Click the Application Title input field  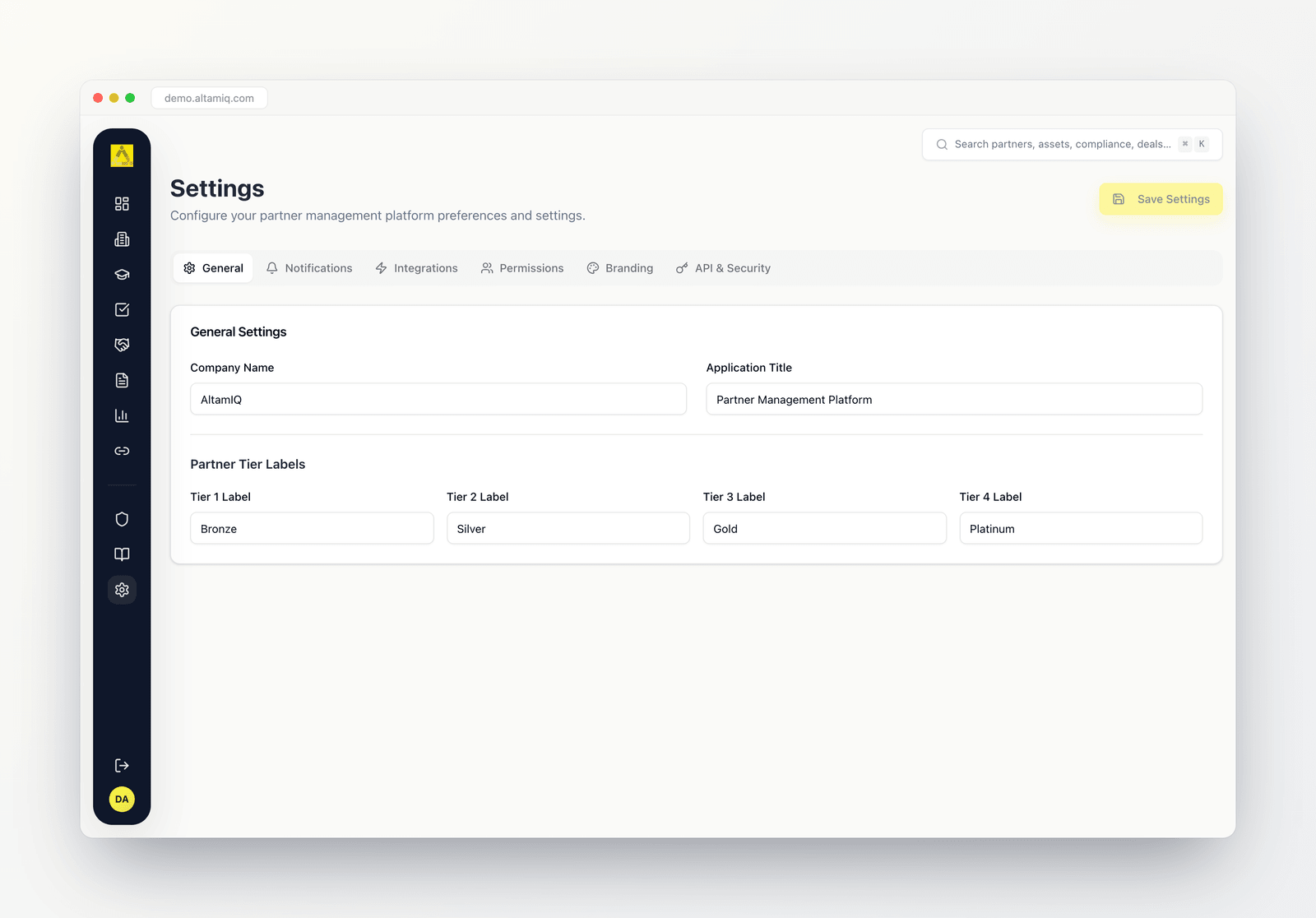(954, 399)
